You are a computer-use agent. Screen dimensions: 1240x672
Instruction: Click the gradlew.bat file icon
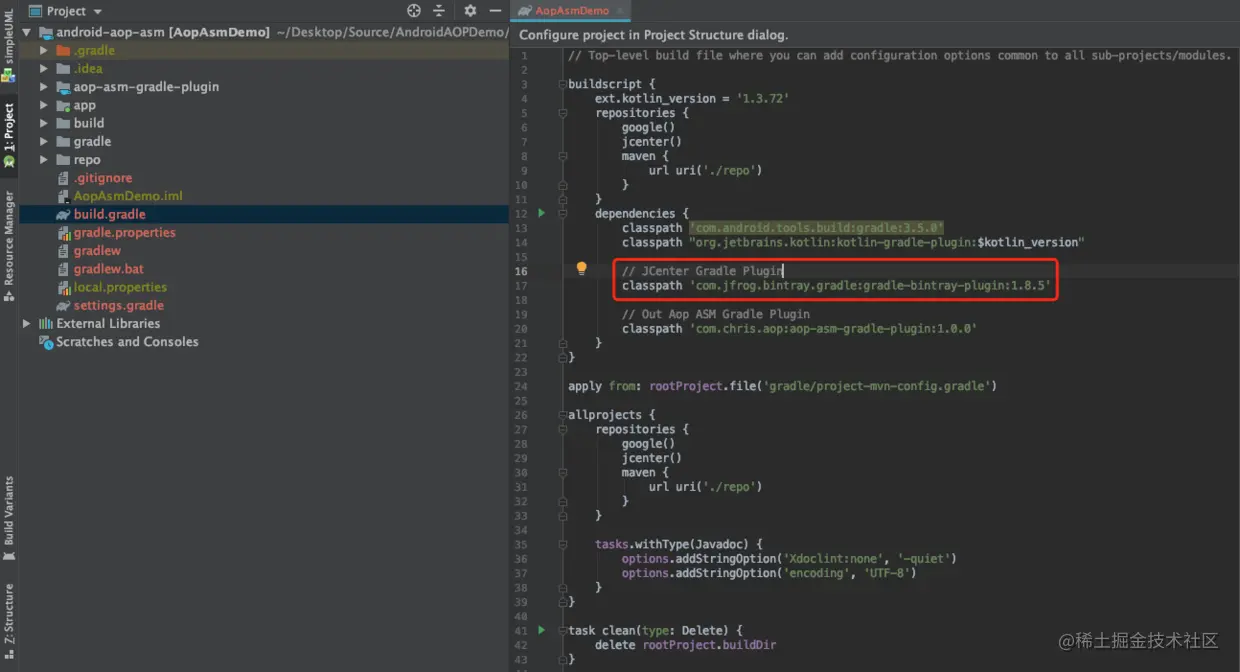tap(64, 269)
